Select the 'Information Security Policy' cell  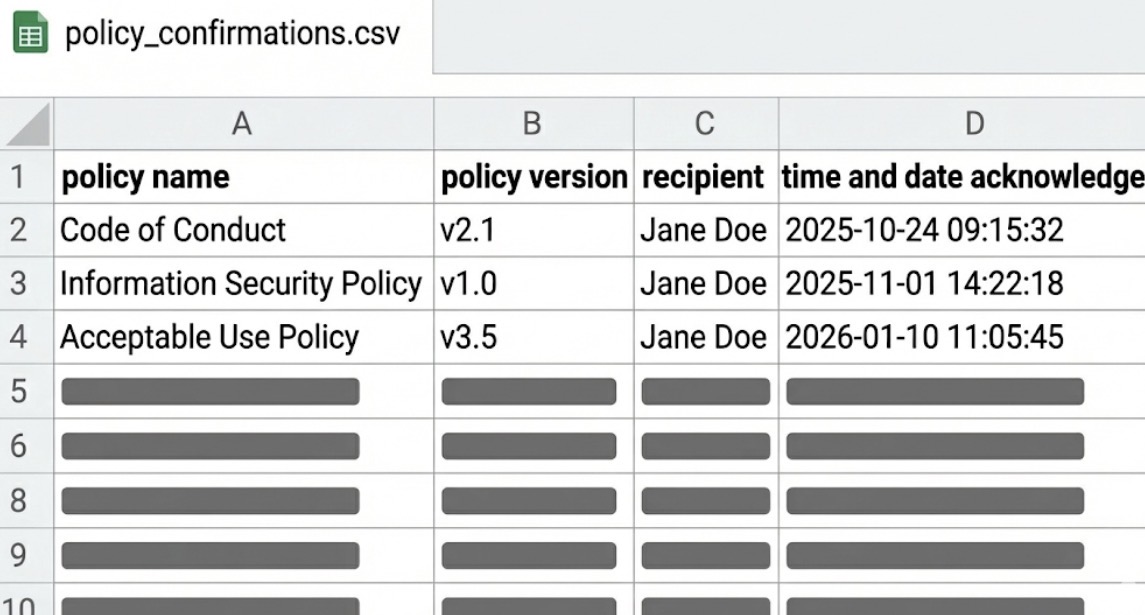[243, 283]
